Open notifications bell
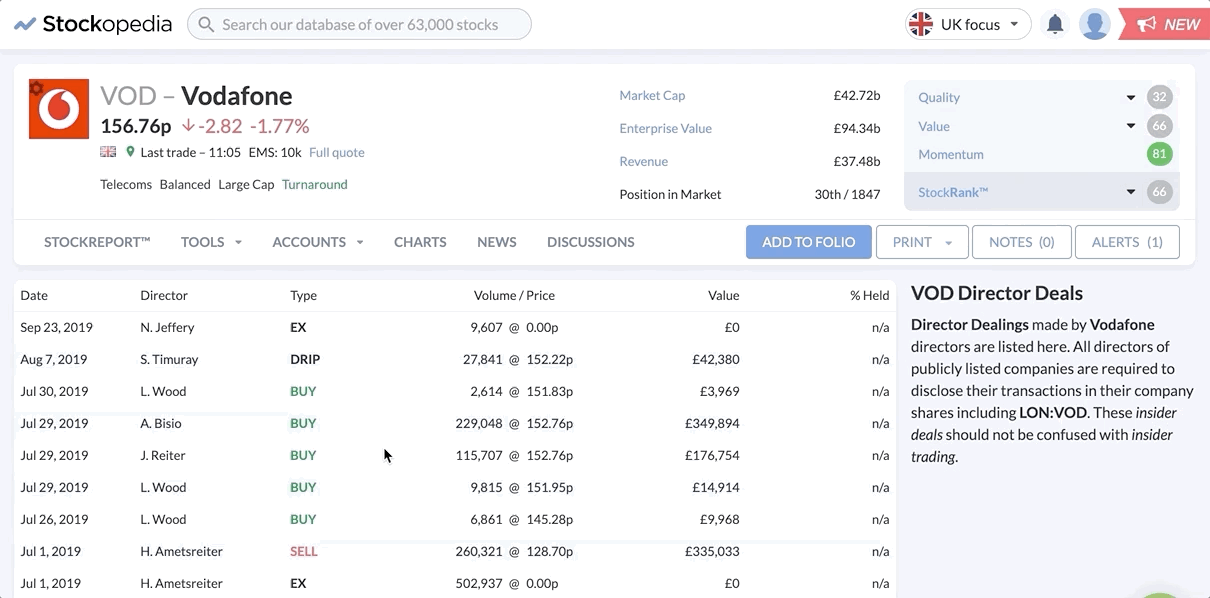The image size is (1210, 598). [1055, 24]
